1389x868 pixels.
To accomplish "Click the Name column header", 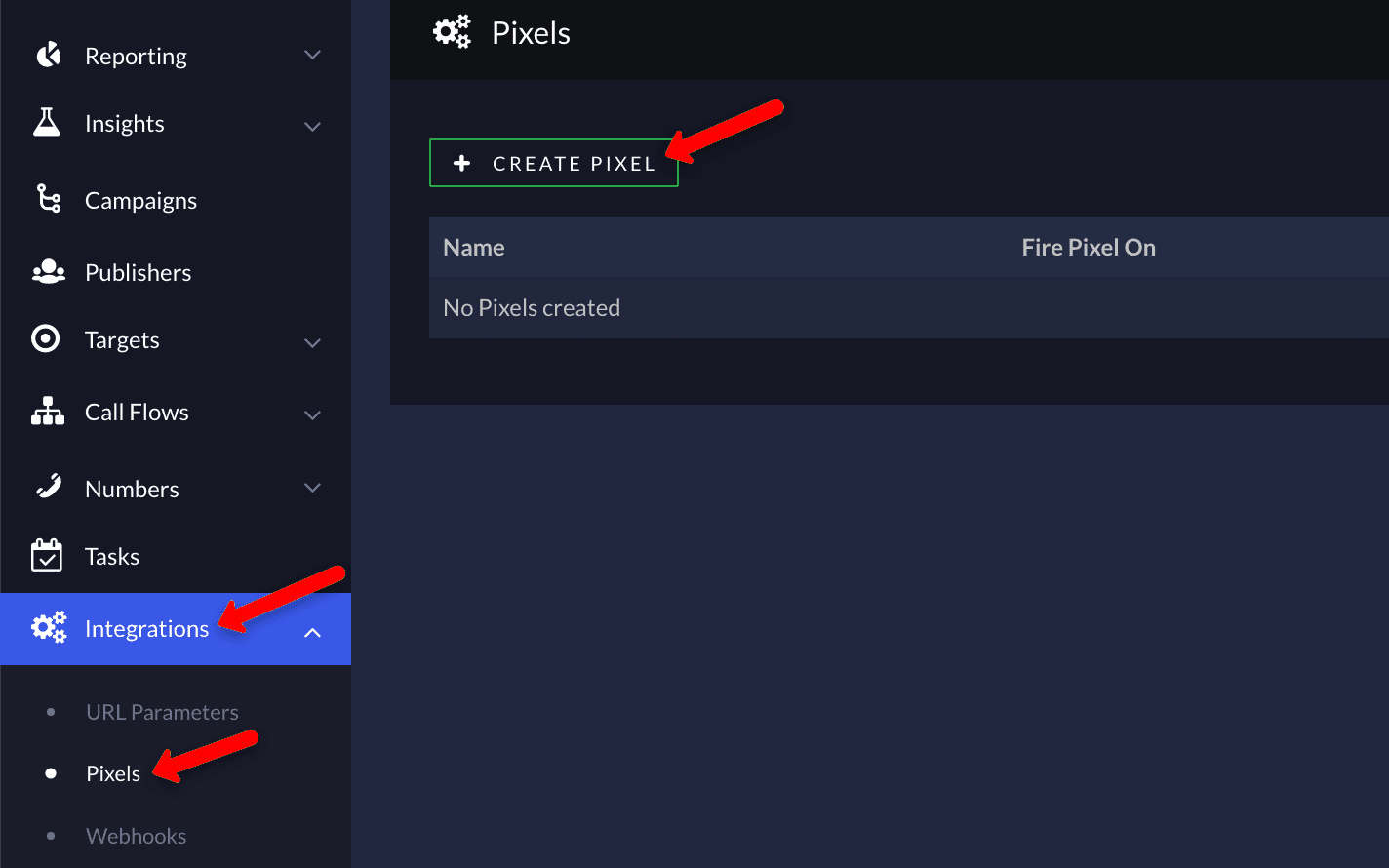I will tap(474, 247).
